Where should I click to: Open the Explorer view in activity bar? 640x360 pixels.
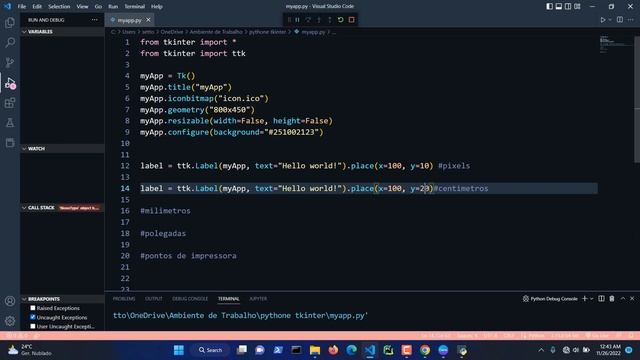pos(10,23)
